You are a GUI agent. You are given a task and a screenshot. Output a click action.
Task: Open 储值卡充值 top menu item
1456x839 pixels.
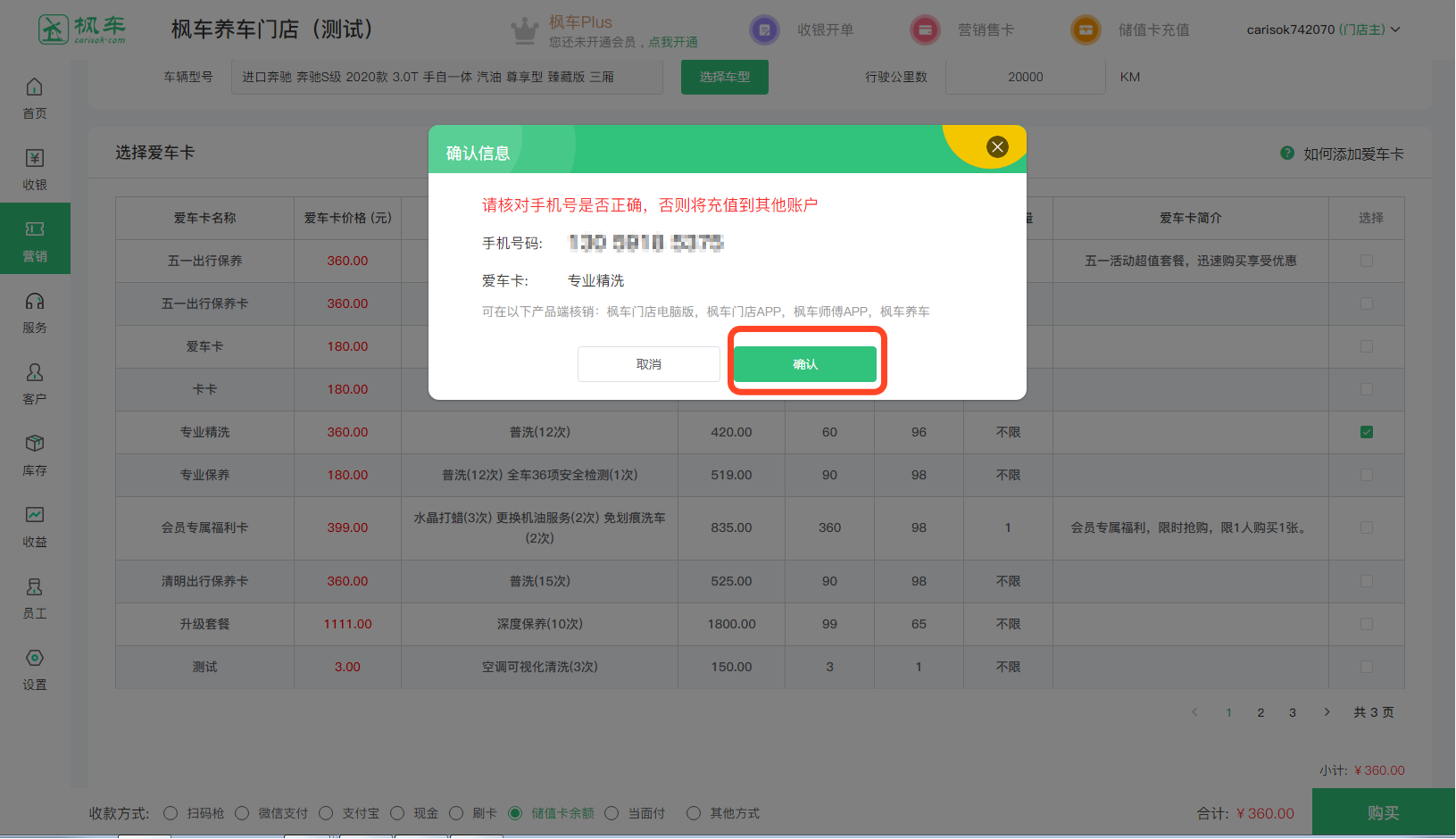[x=1152, y=30]
